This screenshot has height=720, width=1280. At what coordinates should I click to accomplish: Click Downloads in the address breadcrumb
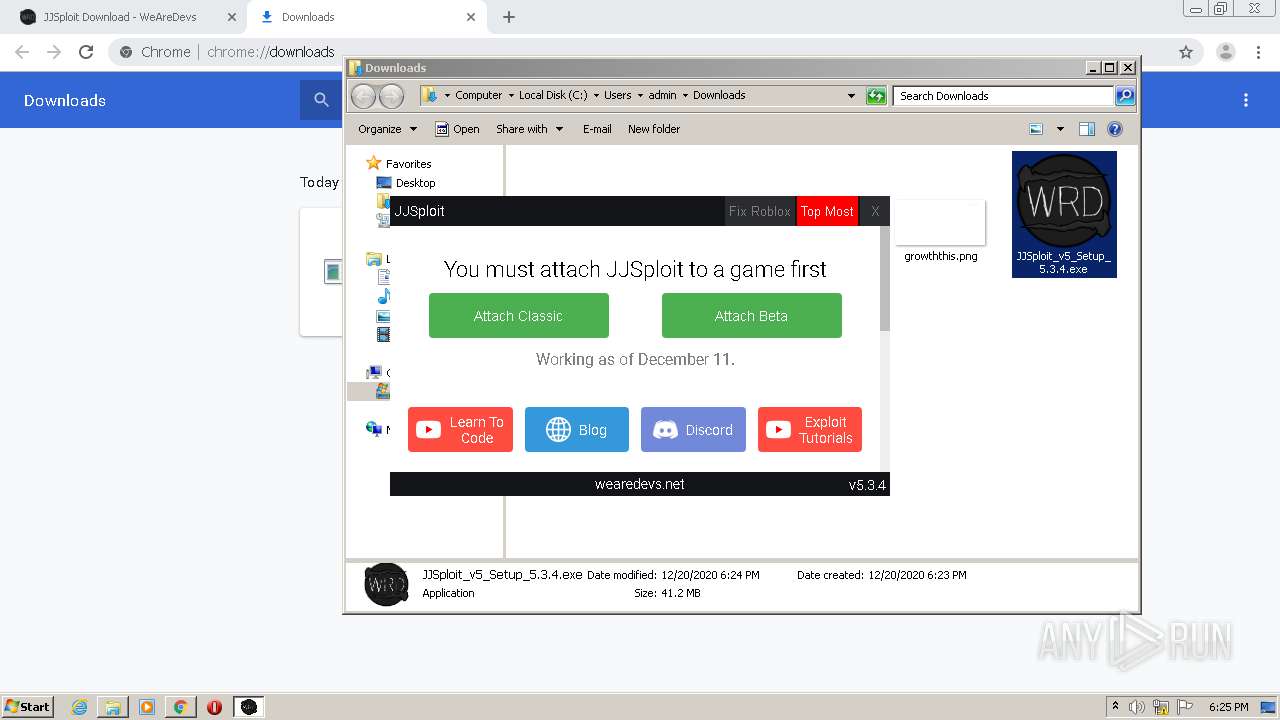click(719, 95)
